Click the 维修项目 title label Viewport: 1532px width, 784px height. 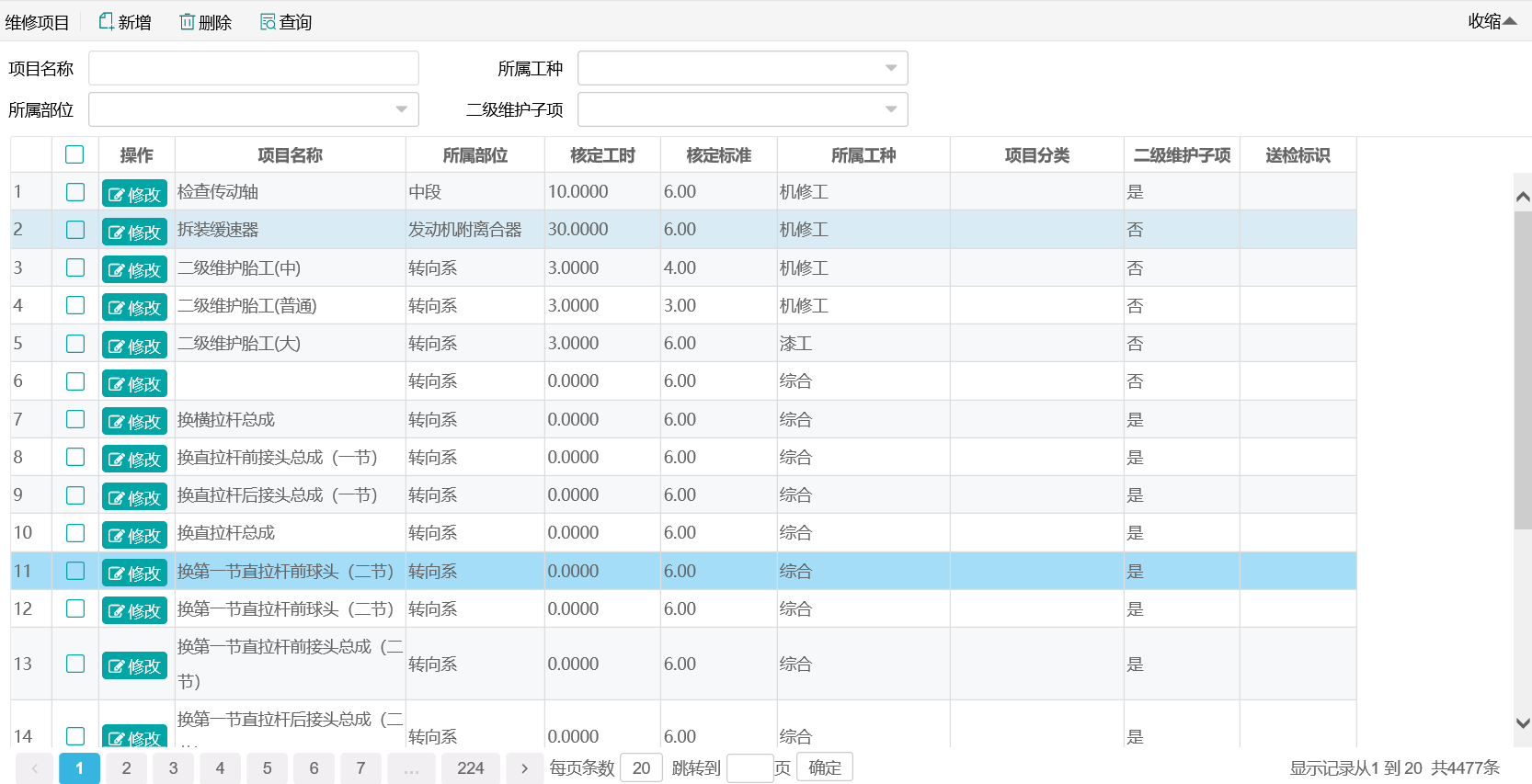pyautogui.click(x=37, y=22)
